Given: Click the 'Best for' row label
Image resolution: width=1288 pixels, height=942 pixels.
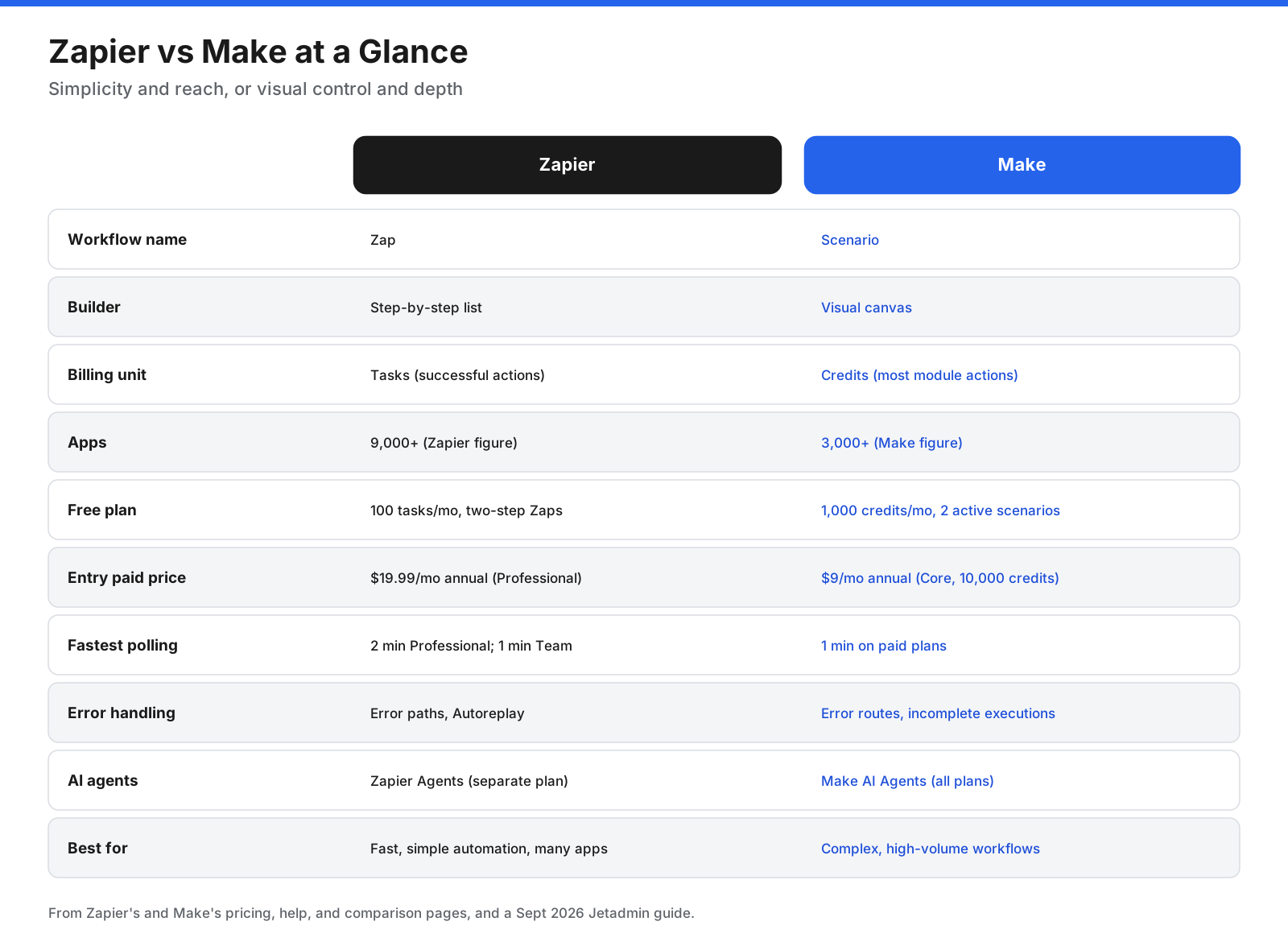Looking at the screenshot, I should click(x=97, y=848).
